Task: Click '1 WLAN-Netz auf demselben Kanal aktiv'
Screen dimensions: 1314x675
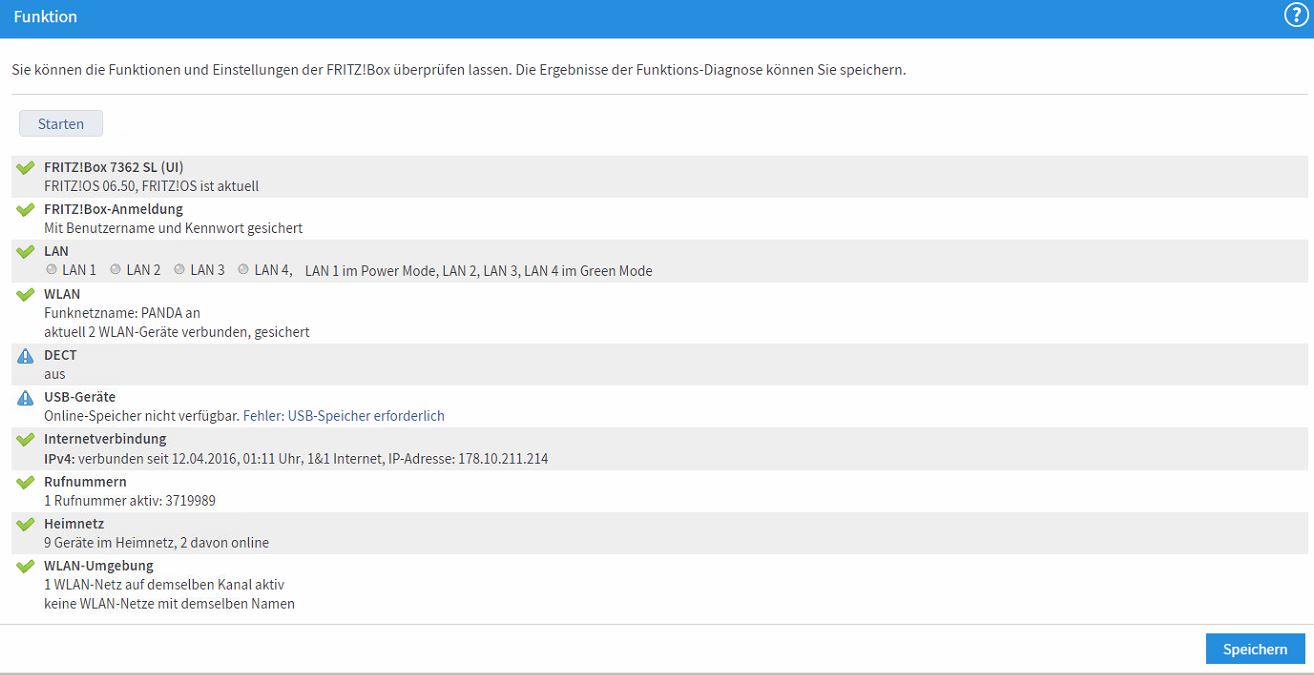Action: (x=165, y=585)
